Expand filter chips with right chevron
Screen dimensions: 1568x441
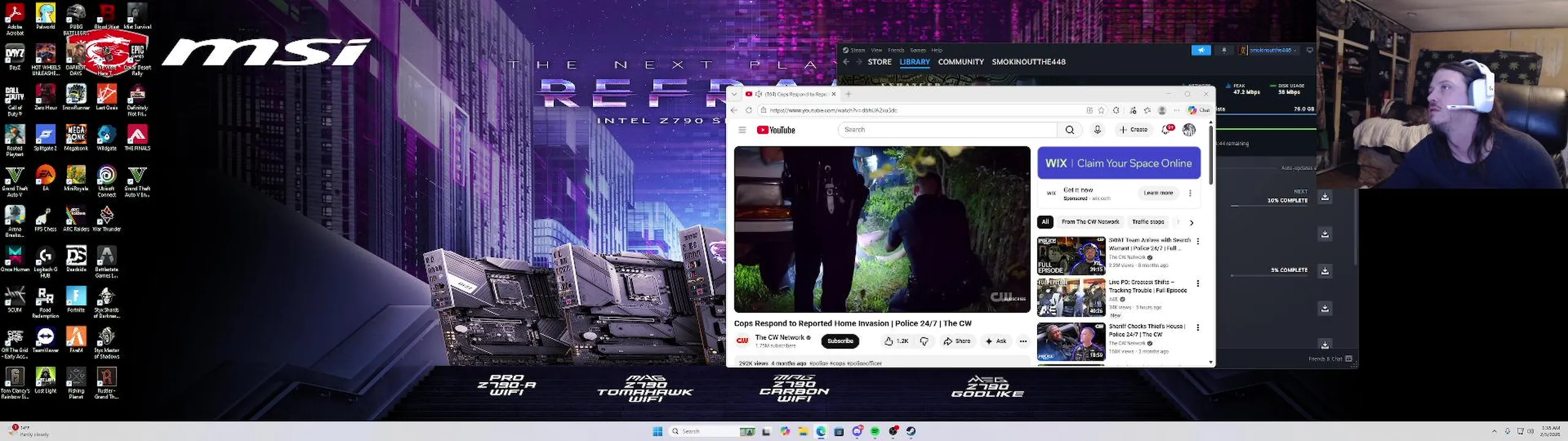[1191, 222]
